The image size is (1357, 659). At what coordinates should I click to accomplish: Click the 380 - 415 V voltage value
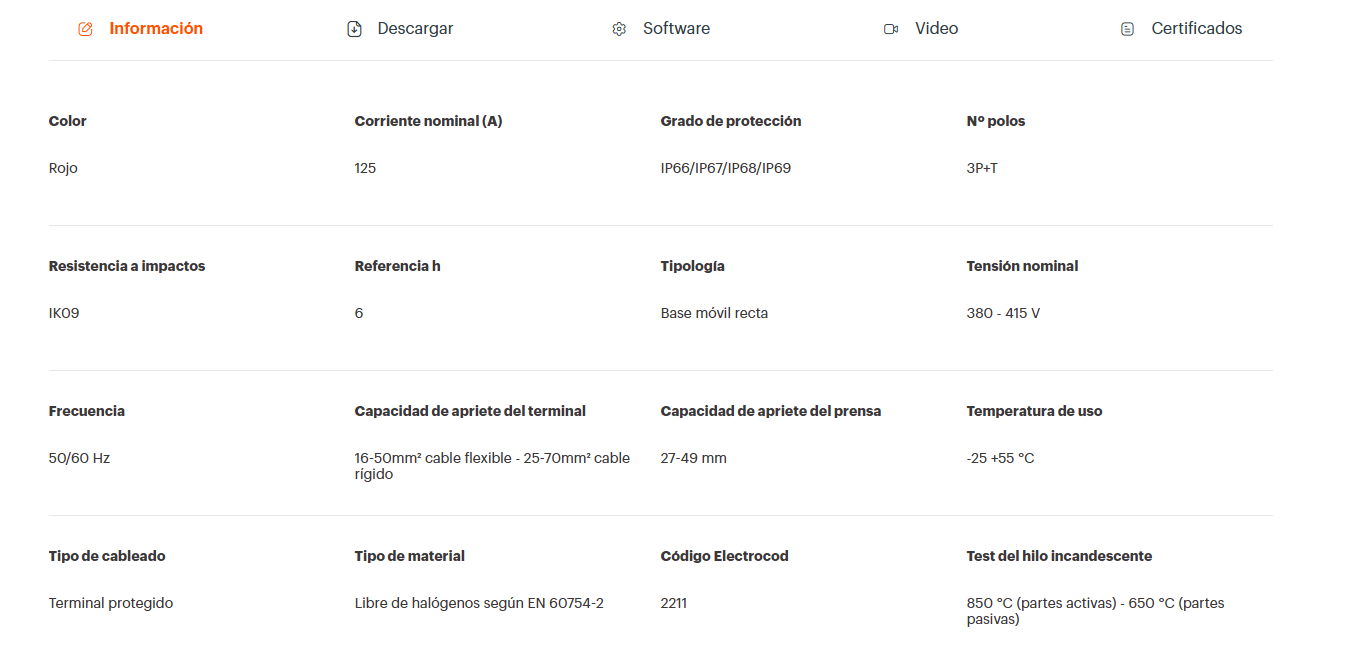[1003, 313]
